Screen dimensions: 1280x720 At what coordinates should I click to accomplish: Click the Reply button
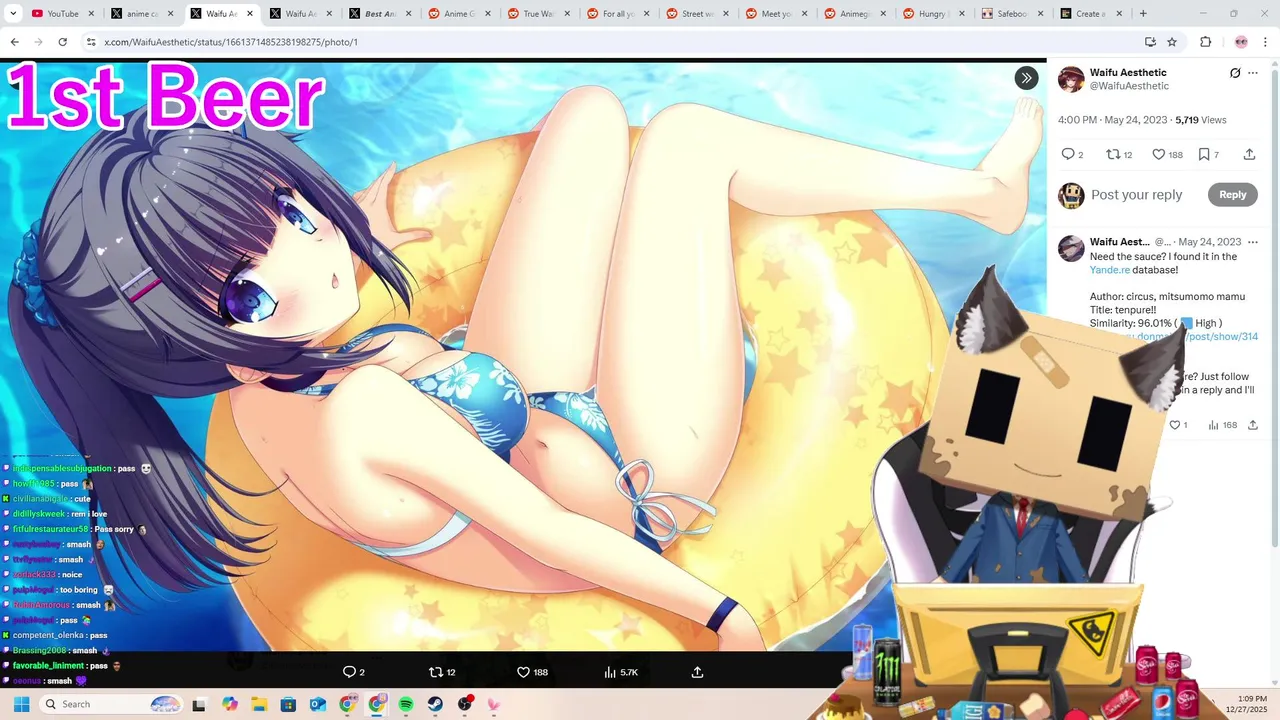pos(1232,195)
